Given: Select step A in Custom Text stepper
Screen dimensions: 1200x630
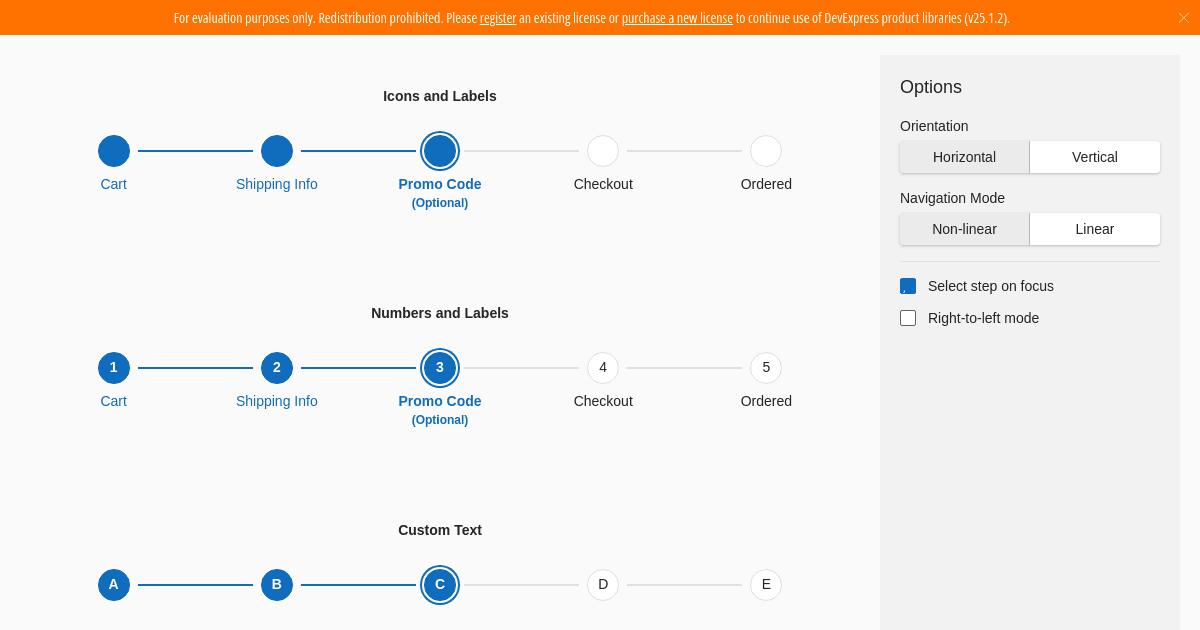Looking at the screenshot, I should 114,585.
